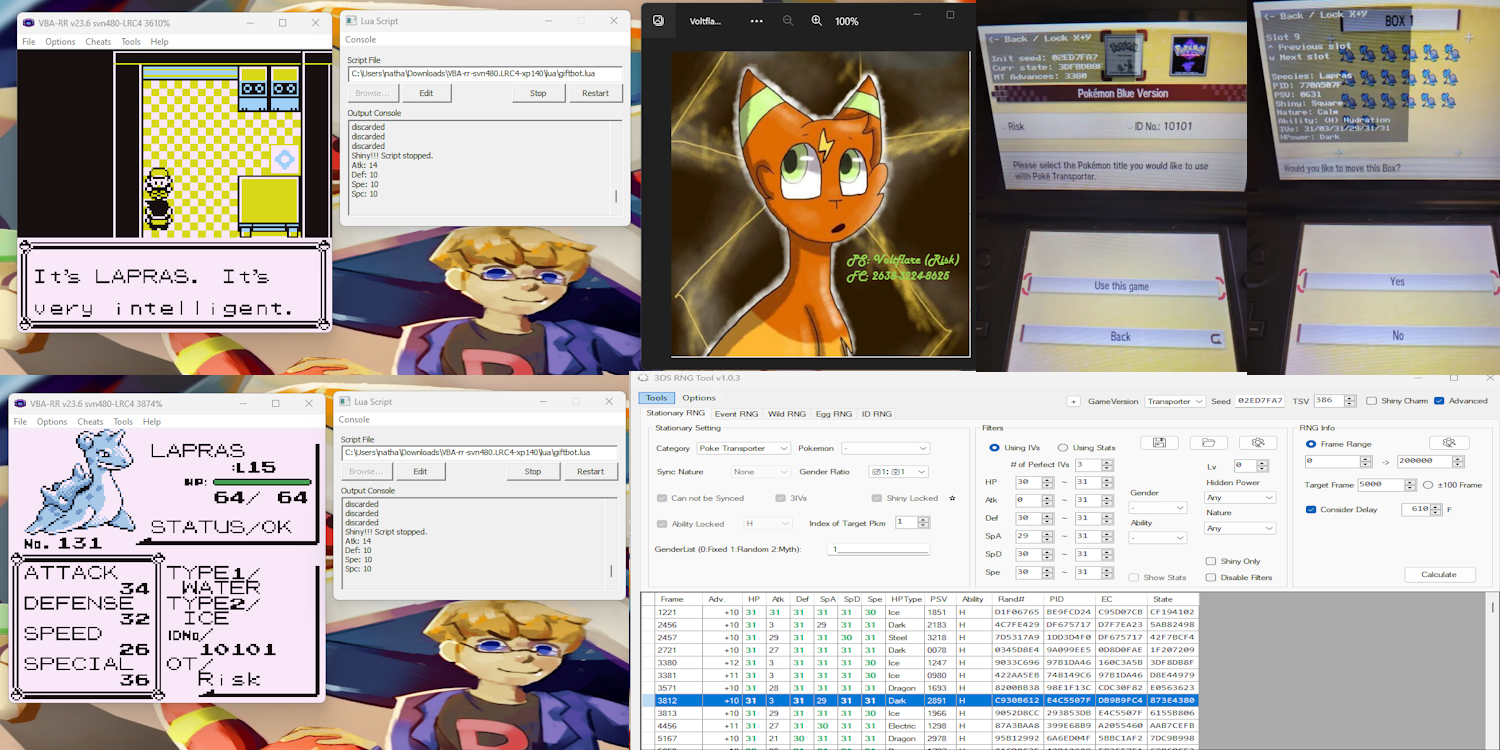This screenshot has width=1500, height=750.
Task: Switch to the Event RNG tab
Action: point(737,413)
